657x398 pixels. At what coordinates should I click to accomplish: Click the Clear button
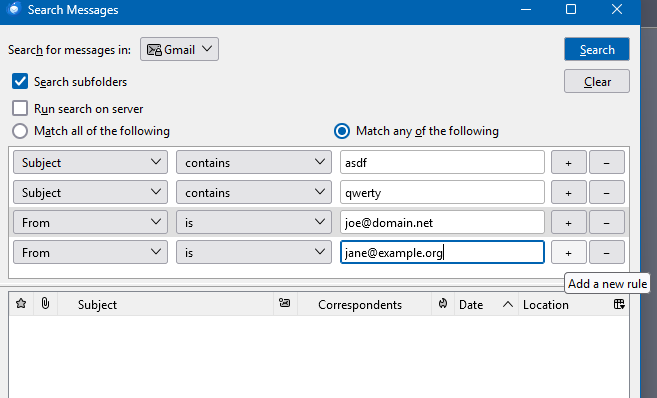597,81
